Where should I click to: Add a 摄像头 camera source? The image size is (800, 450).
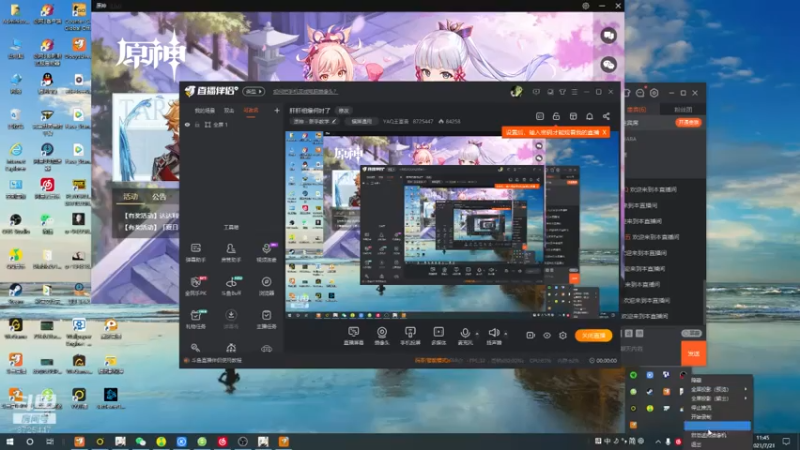pyautogui.click(x=382, y=336)
